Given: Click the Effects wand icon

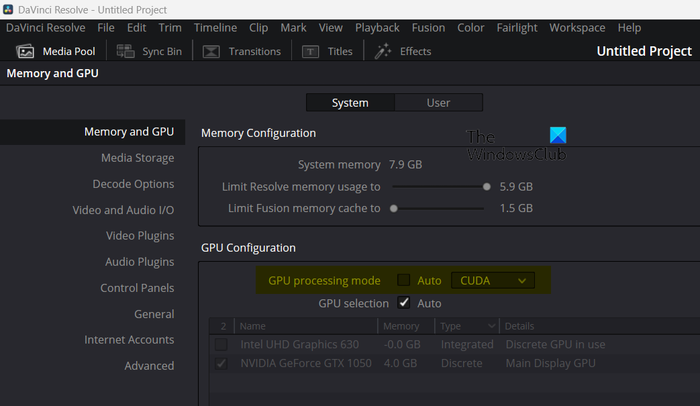Looking at the screenshot, I should tap(383, 51).
